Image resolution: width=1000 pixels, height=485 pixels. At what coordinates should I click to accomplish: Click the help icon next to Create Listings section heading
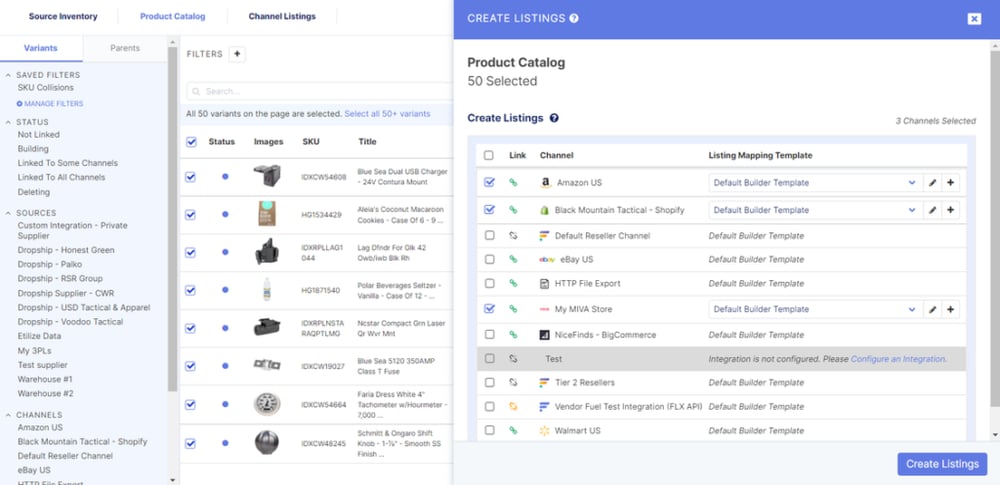pos(554,118)
